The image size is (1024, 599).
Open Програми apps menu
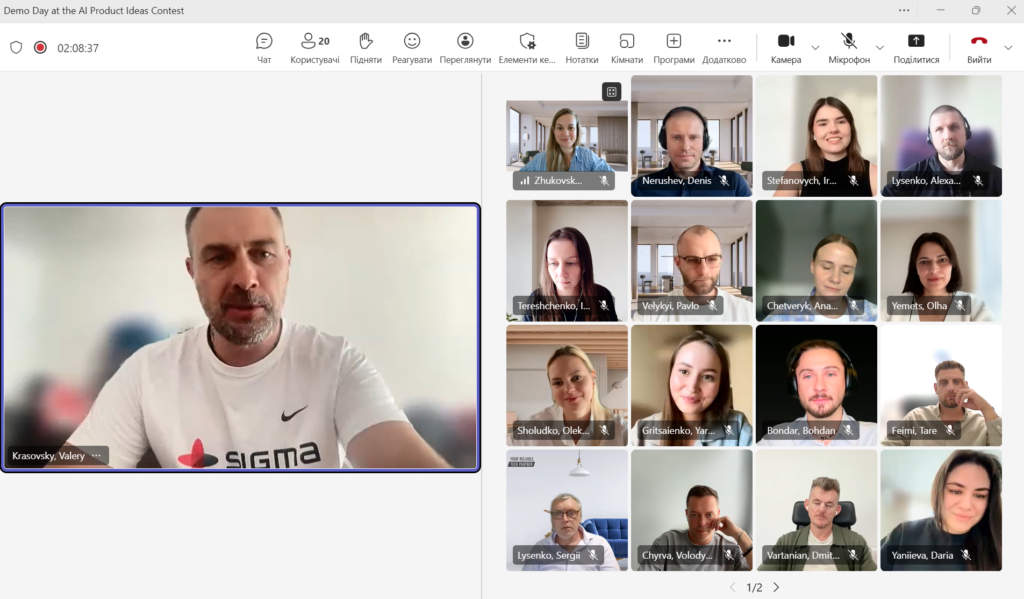click(673, 48)
